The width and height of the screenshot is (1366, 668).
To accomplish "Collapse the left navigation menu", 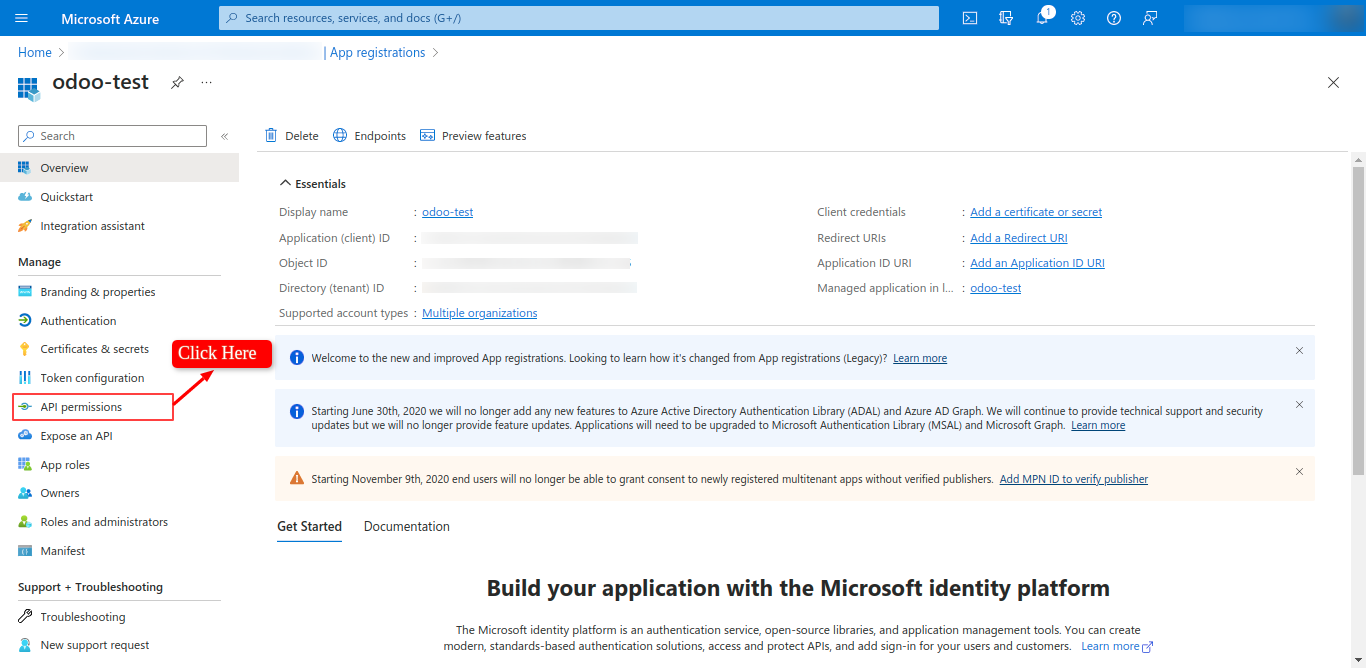I will (225, 136).
